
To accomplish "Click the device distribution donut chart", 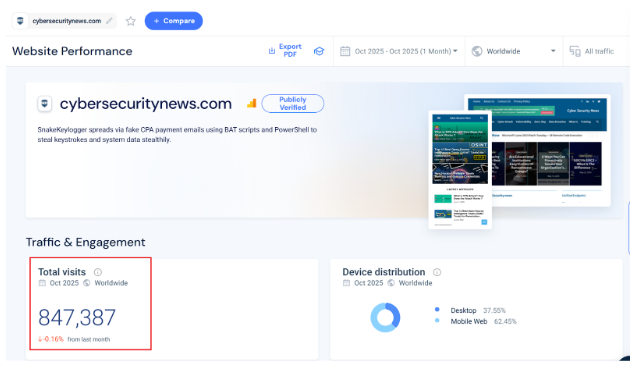I will [x=385, y=317].
